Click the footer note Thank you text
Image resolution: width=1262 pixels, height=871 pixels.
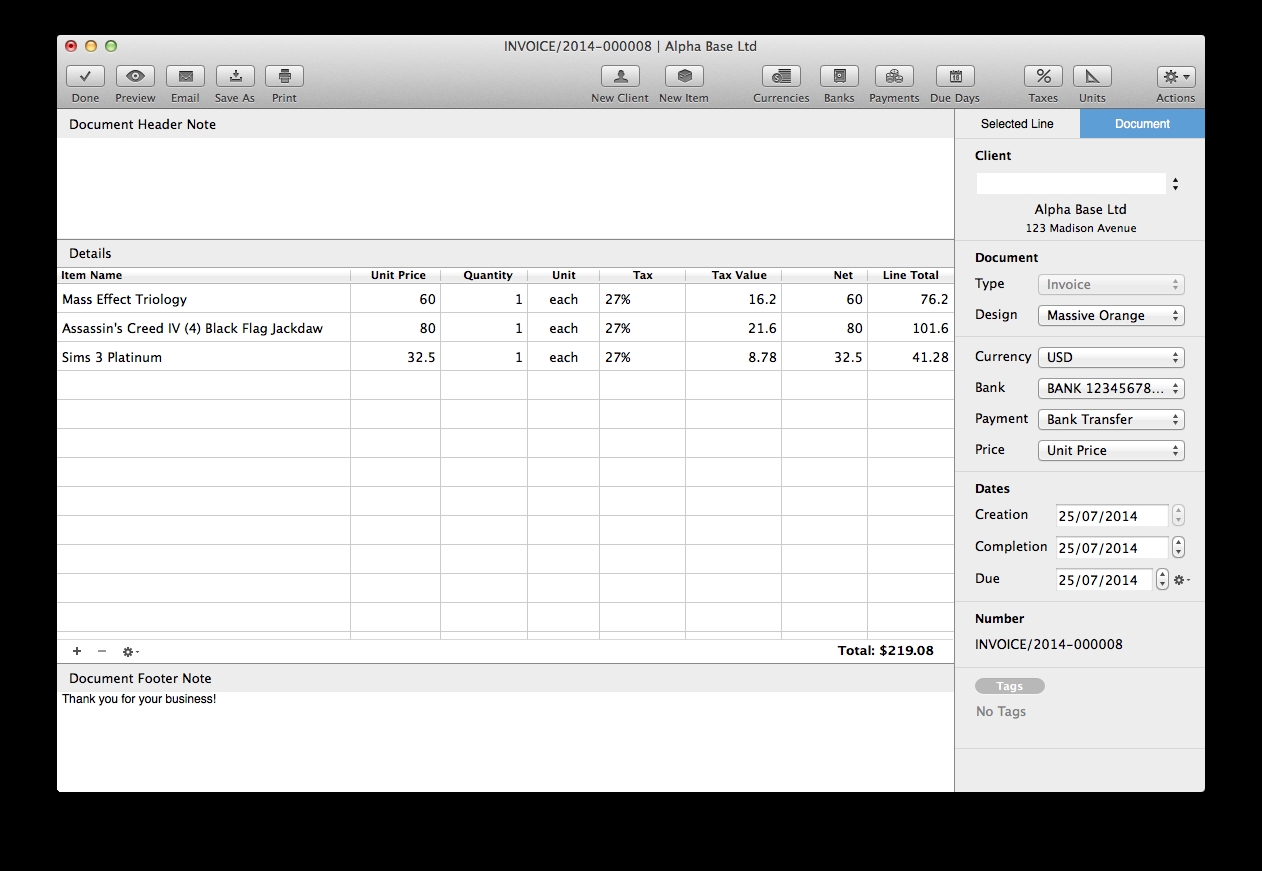coord(139,699)
